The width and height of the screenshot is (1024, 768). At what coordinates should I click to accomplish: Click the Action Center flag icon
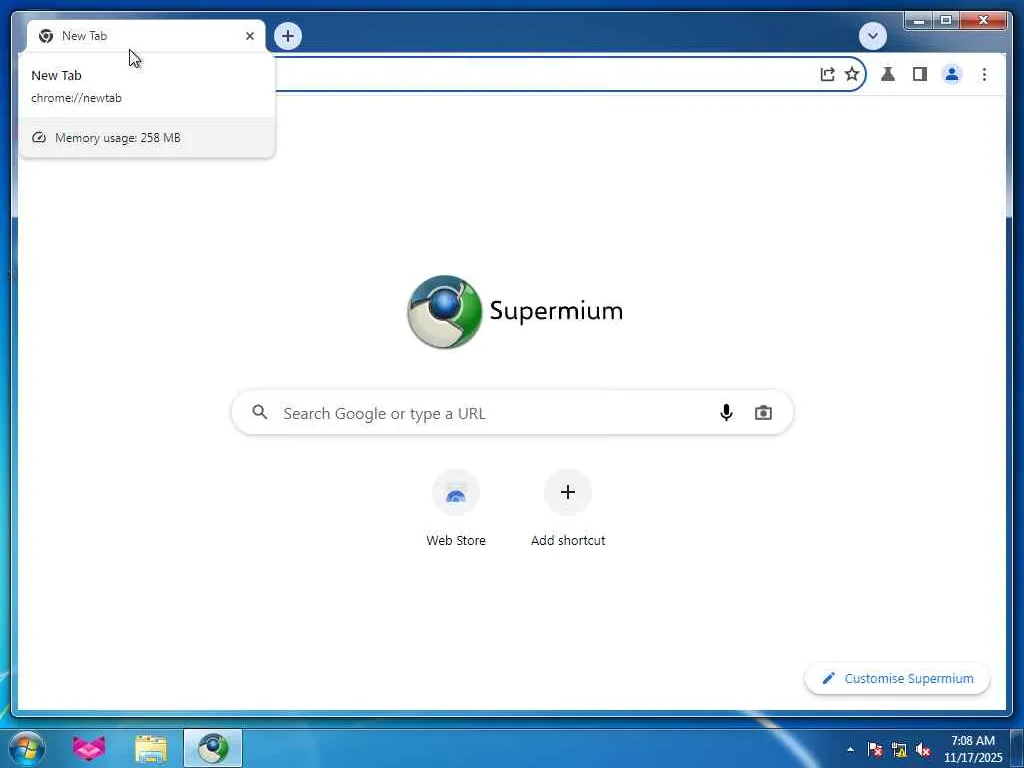[875, 749]
